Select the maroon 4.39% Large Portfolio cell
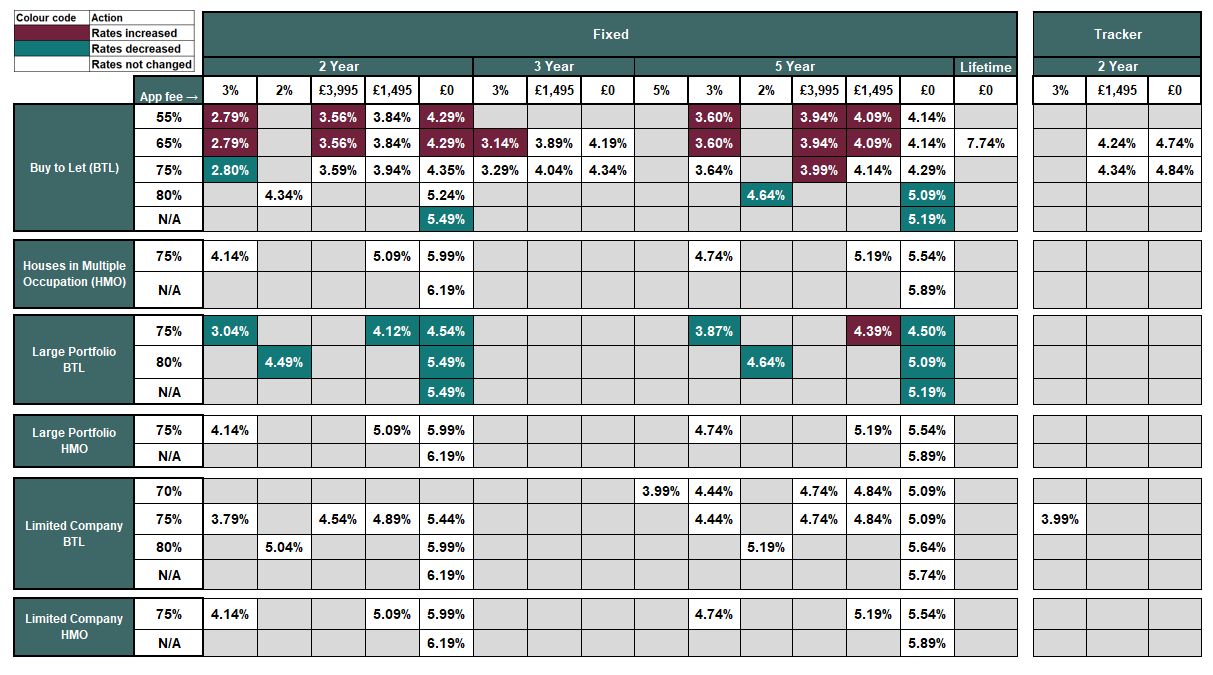Screen dimensions: 1213x675 coord(872,331)
